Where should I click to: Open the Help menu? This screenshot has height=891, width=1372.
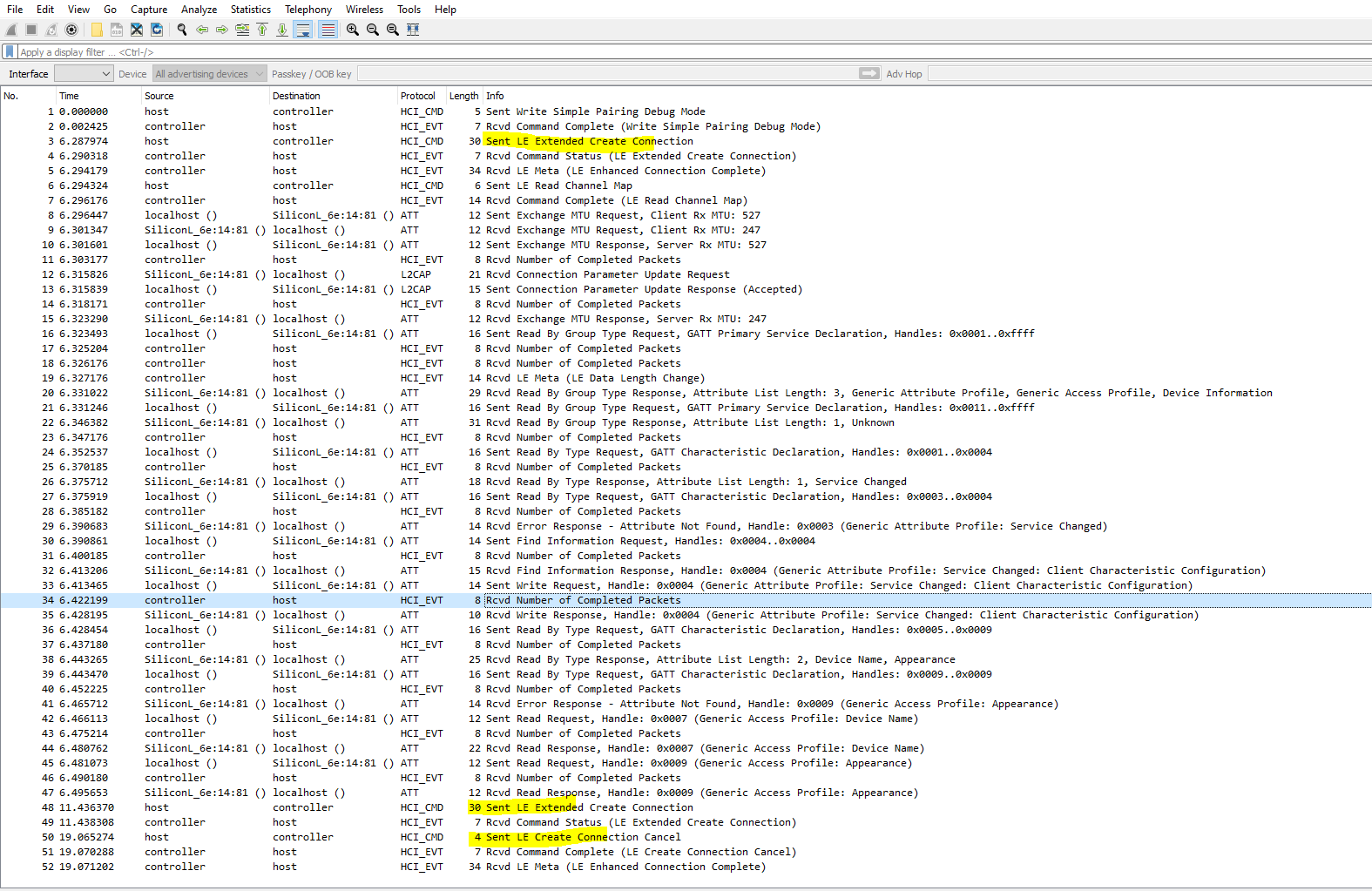click(446, 10)
